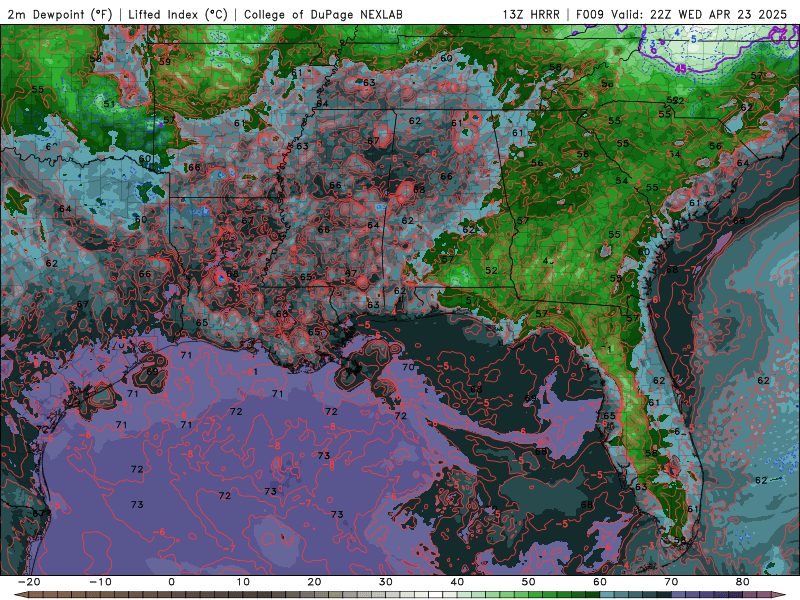
Task: Click the '20' colorbar tick label
Action: click(x=314, y=582)
